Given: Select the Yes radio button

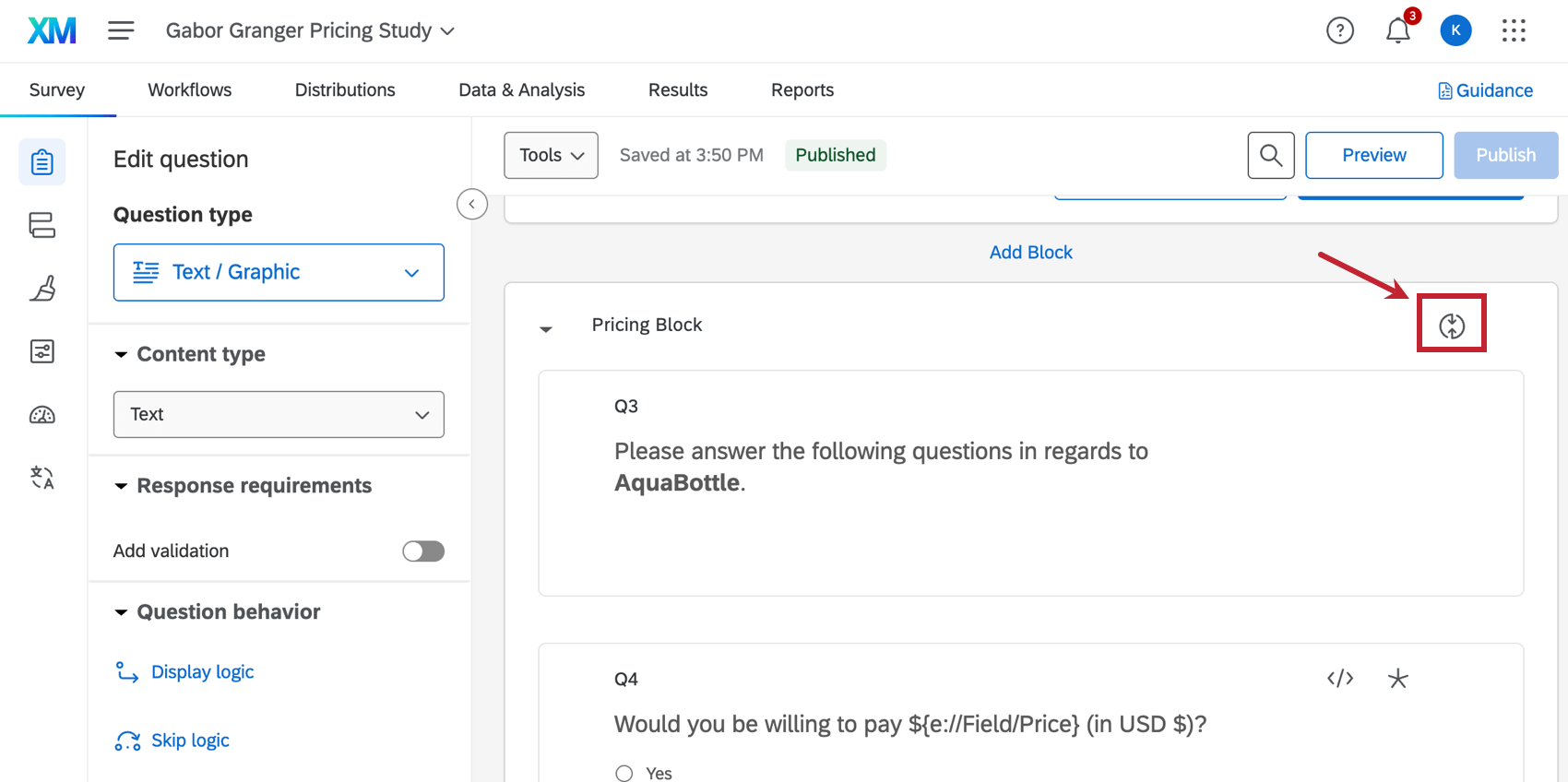Looking at the screenshot, I should pos(624,773).
